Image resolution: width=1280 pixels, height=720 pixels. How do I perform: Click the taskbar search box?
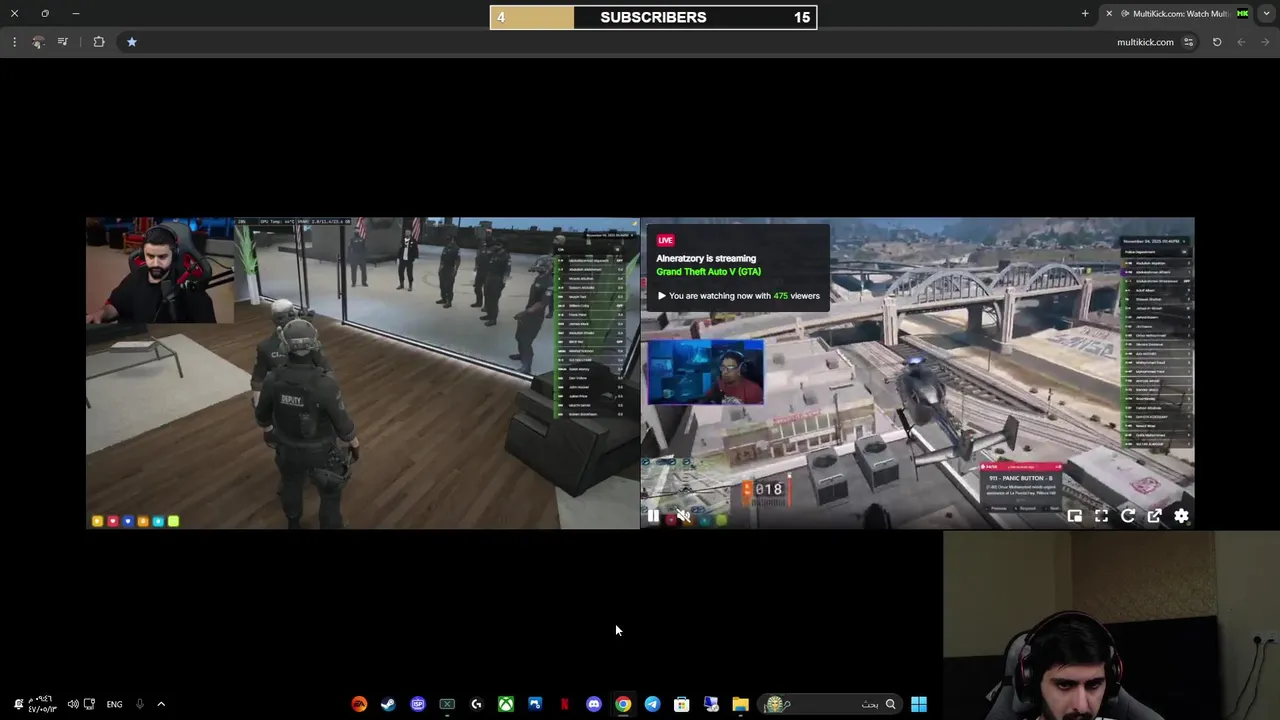point(832,704)
